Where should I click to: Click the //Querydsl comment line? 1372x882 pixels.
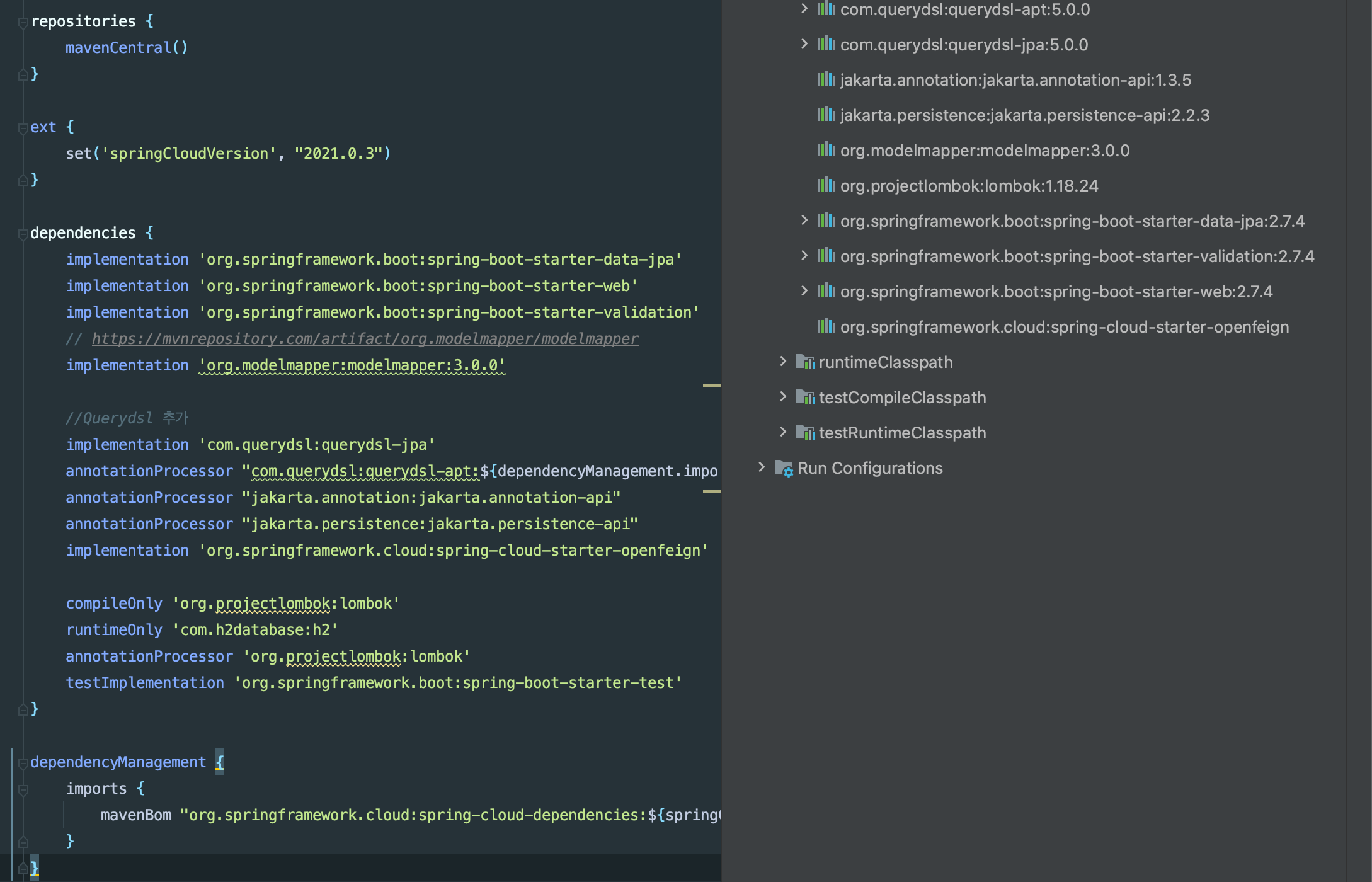coord(127,418)
